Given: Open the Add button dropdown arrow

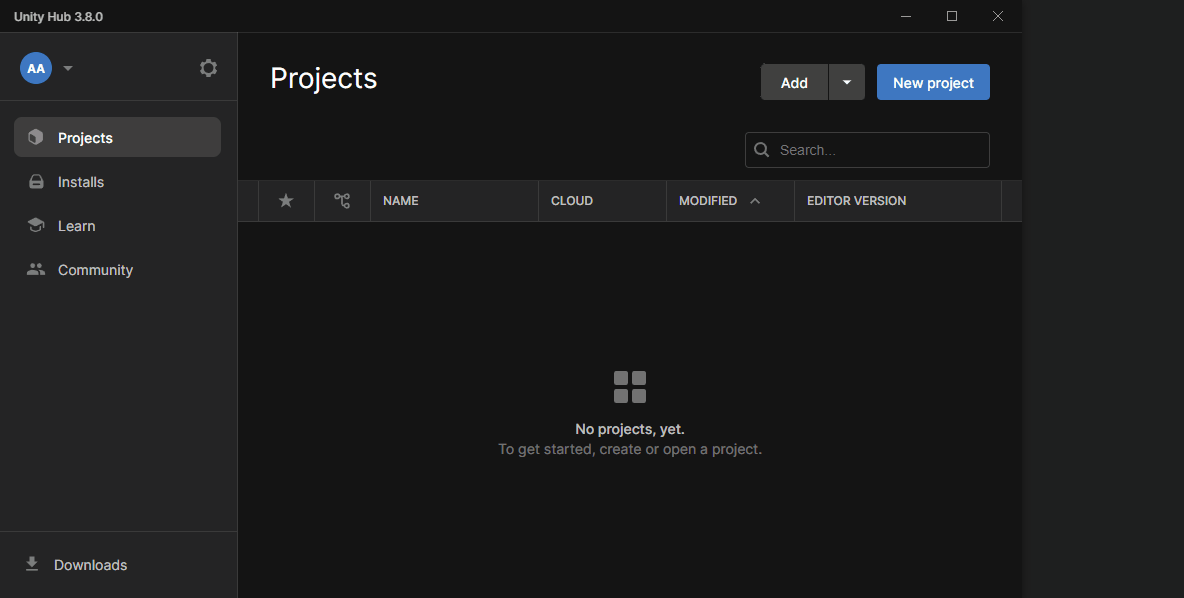Looking at the screenshot, I should 847,83.
